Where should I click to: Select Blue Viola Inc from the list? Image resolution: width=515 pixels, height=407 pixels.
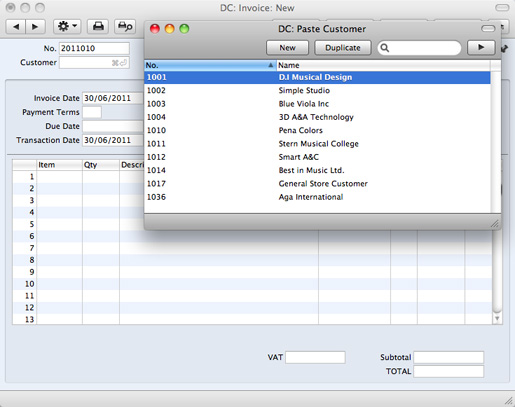point(317,104)
